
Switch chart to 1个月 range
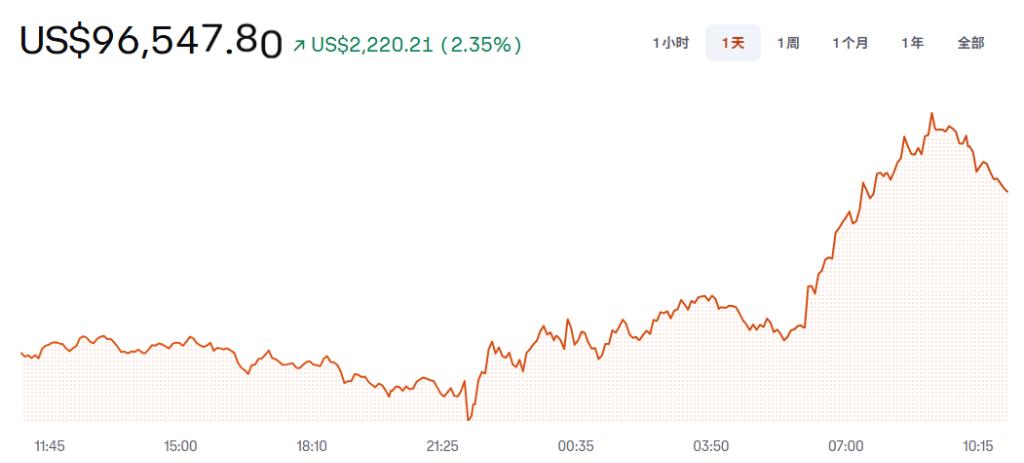click(x=850, y=43)
